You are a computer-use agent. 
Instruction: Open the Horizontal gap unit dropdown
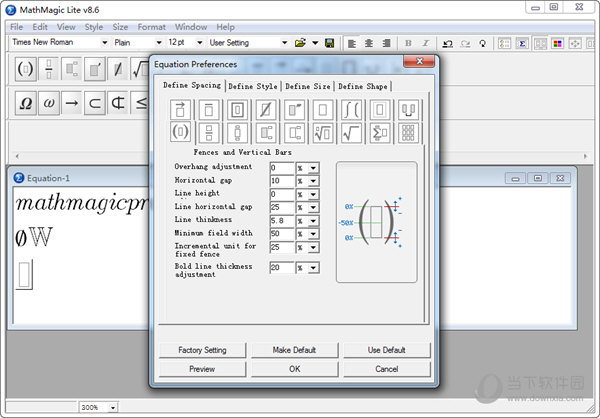pyautogui.click(x=313, y=181)
